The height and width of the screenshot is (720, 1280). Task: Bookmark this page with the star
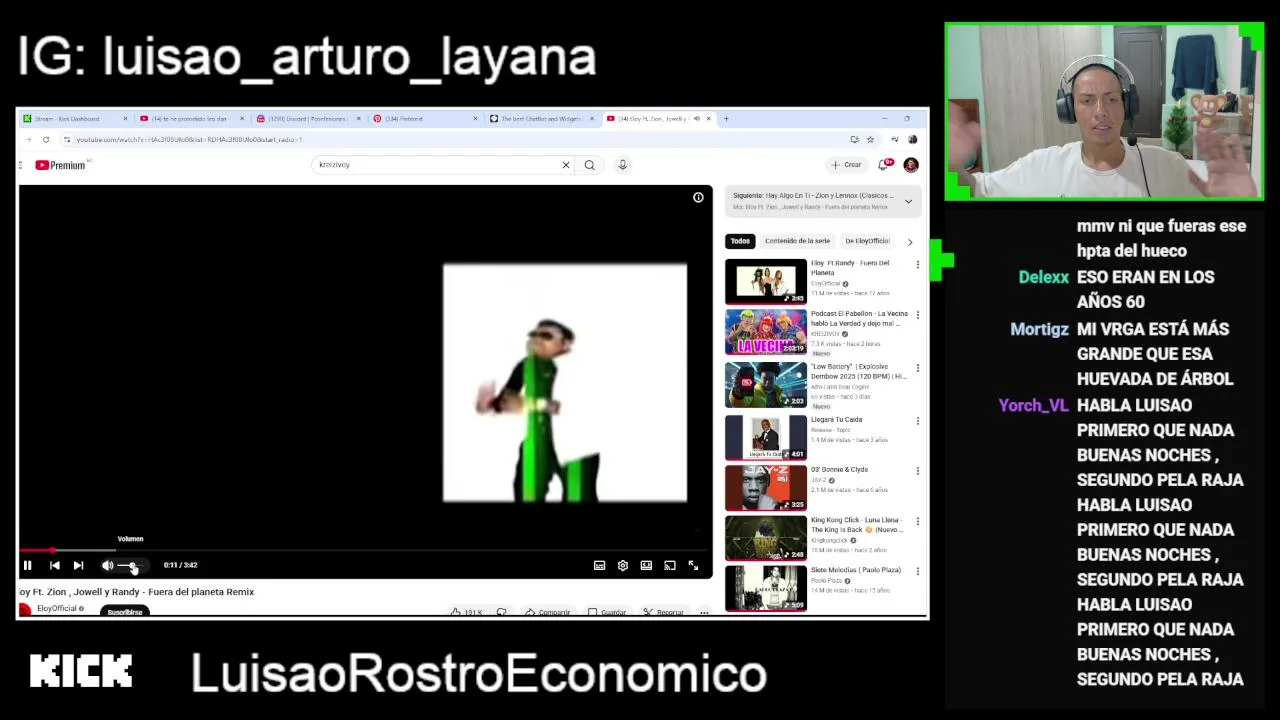coord(870,139)
